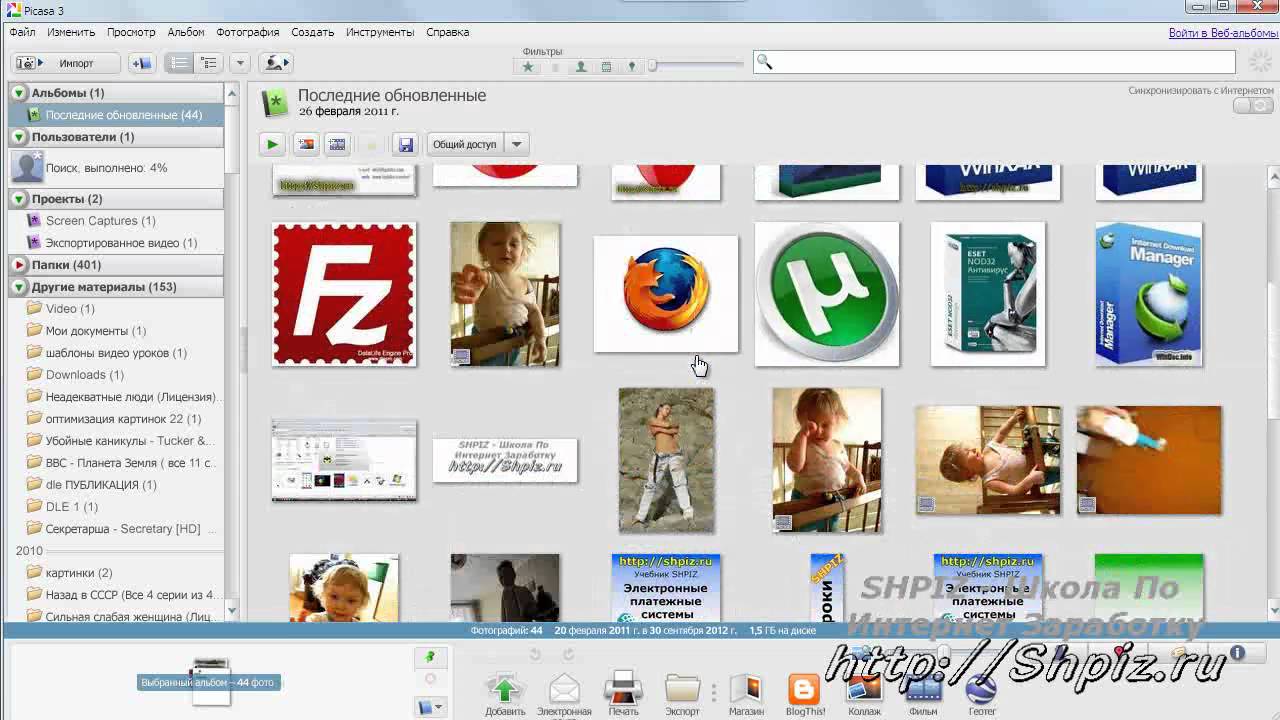Open the Изменить menu
Screen dimensions: 1280x720
click(71, 32)
